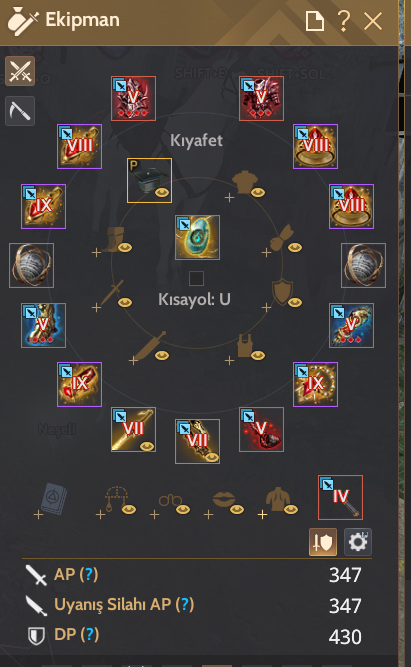The image size is (411, 667).
Task: Toggle eye icon on shield costume slot
Action: 295,302
